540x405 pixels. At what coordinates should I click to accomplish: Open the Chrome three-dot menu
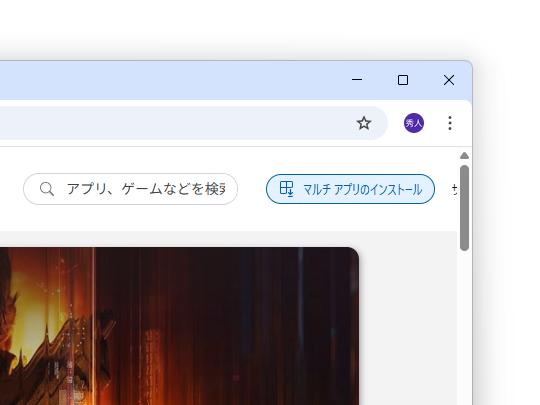(x=450, y=123)
